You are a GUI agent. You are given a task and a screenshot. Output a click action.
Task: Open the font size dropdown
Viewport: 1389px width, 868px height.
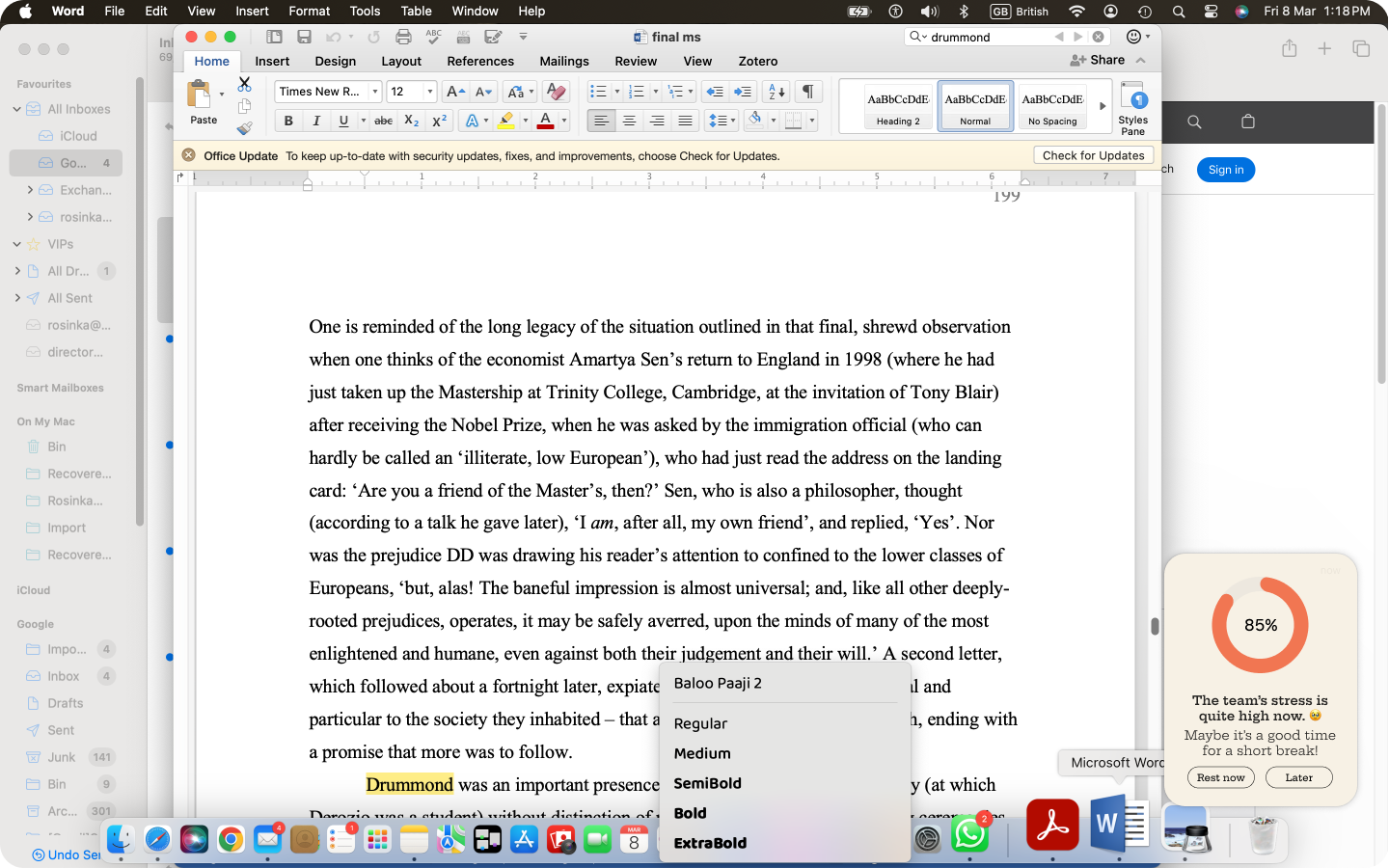click(429, 92)
